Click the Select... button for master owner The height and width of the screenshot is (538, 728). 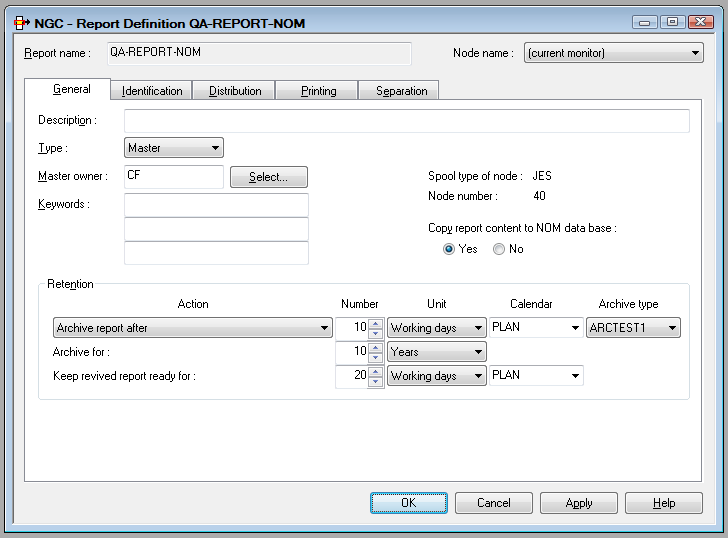(268, 177)
